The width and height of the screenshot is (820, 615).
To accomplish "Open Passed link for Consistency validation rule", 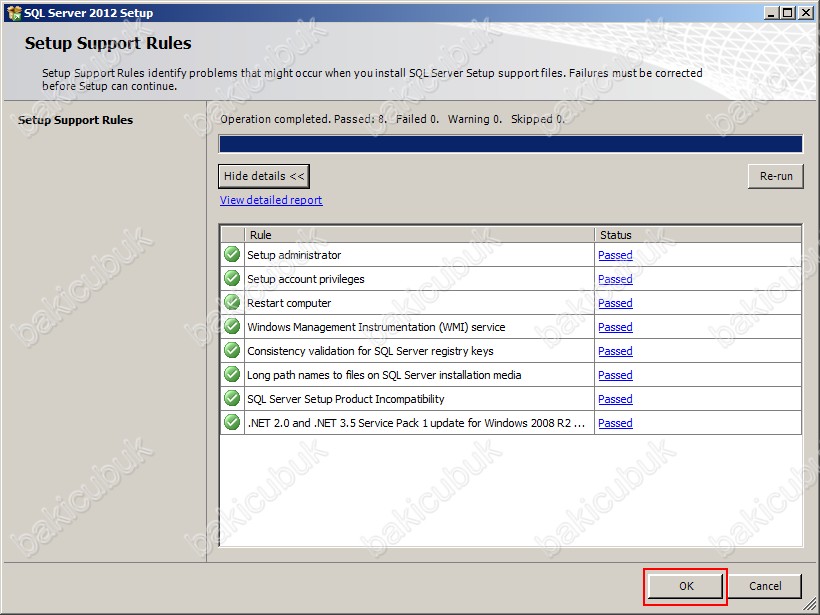I will point(615,351).
